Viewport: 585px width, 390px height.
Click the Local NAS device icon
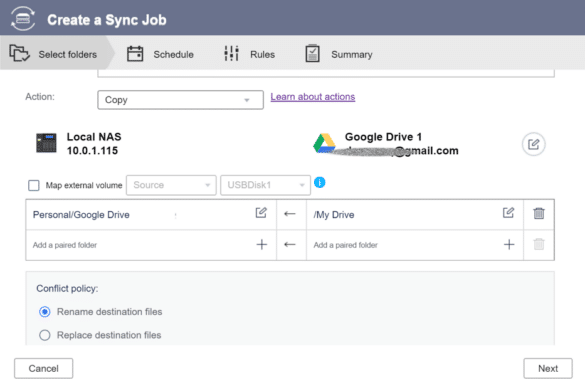click(46, 143)
